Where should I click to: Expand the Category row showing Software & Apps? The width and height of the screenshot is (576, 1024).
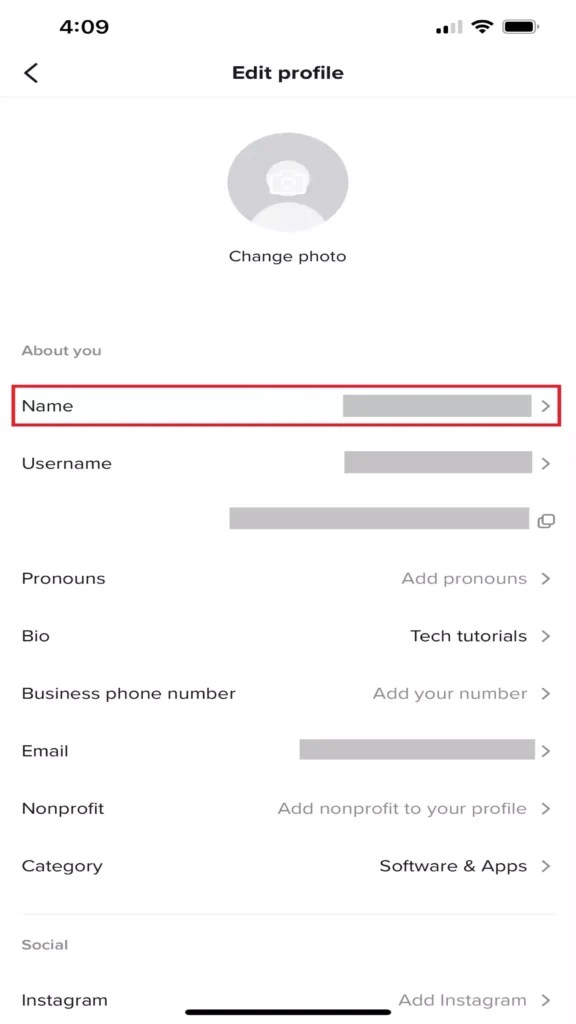(546, 866)
